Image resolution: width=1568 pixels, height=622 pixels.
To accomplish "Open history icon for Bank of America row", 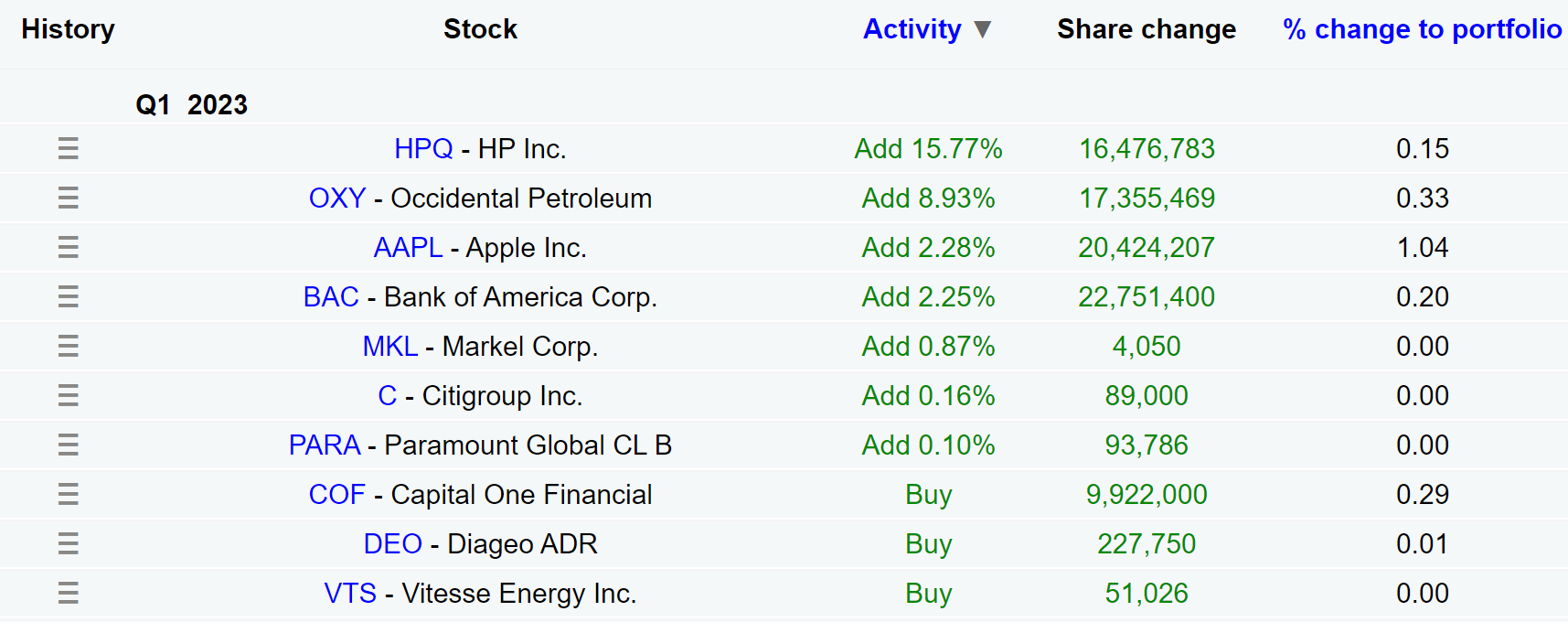I will point(68,296).
